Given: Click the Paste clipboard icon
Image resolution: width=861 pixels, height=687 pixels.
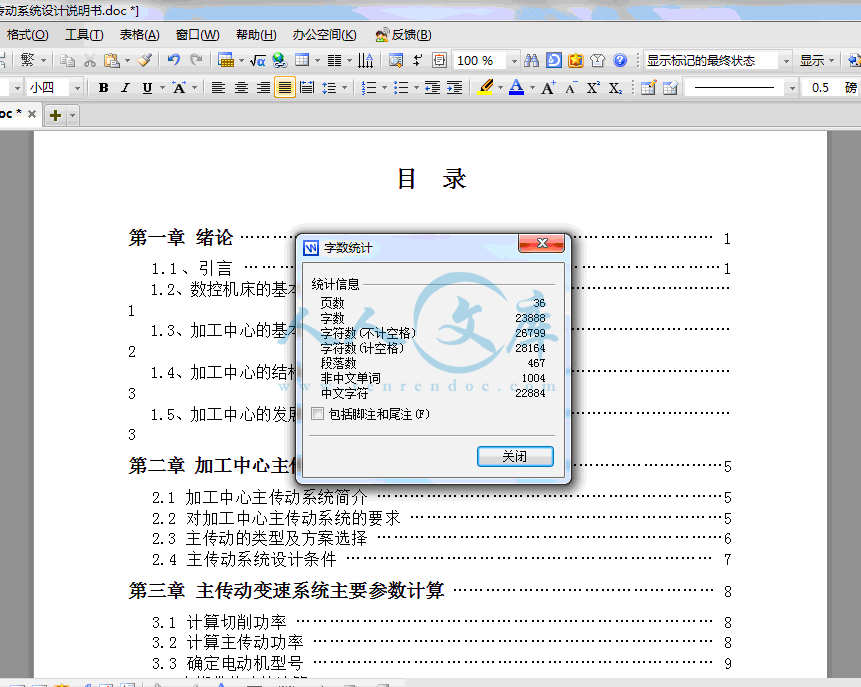Looking at the screenshot, I should coord(112,60).
